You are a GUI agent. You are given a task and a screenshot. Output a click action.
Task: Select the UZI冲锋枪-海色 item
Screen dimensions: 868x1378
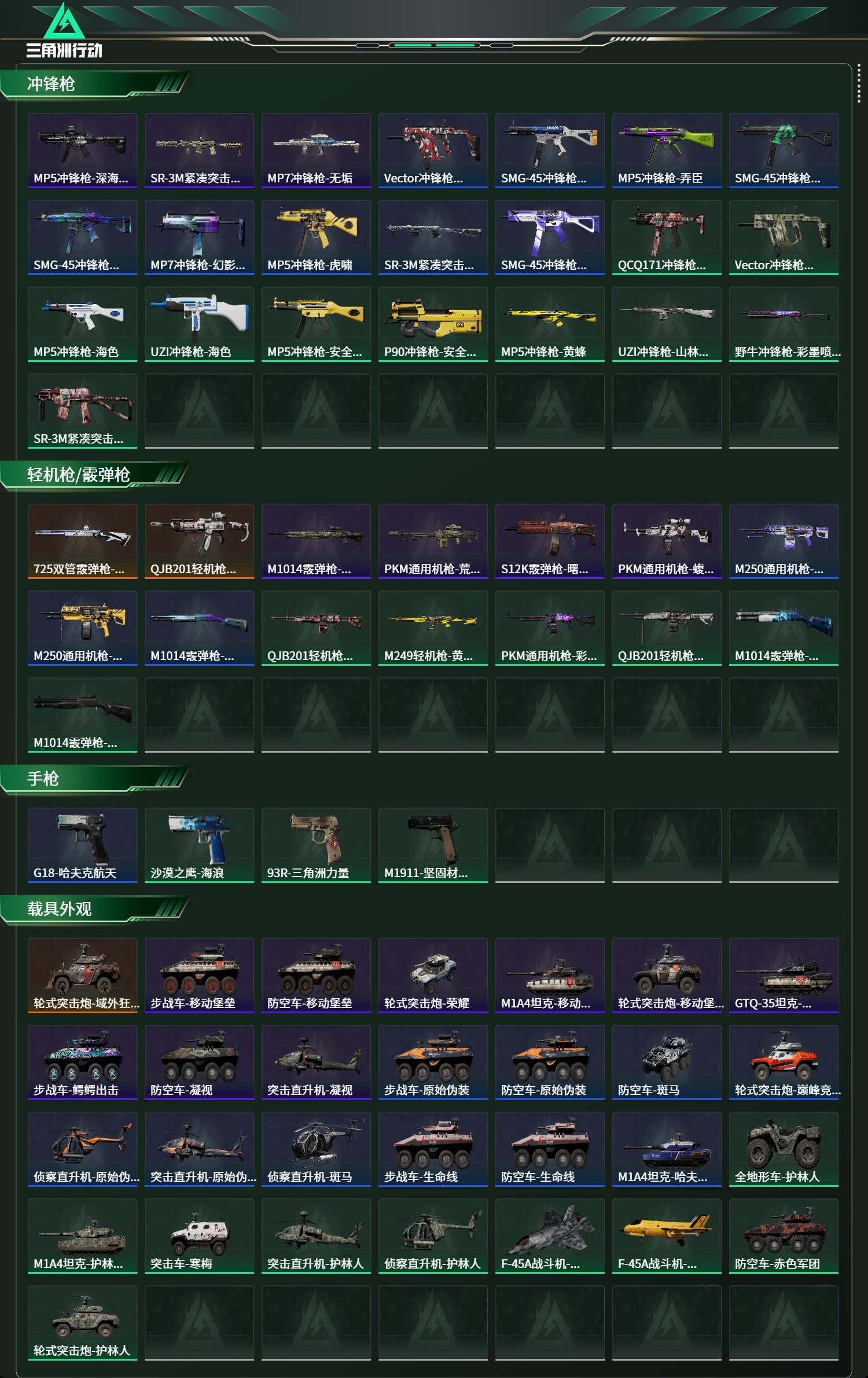coord(199,324)
